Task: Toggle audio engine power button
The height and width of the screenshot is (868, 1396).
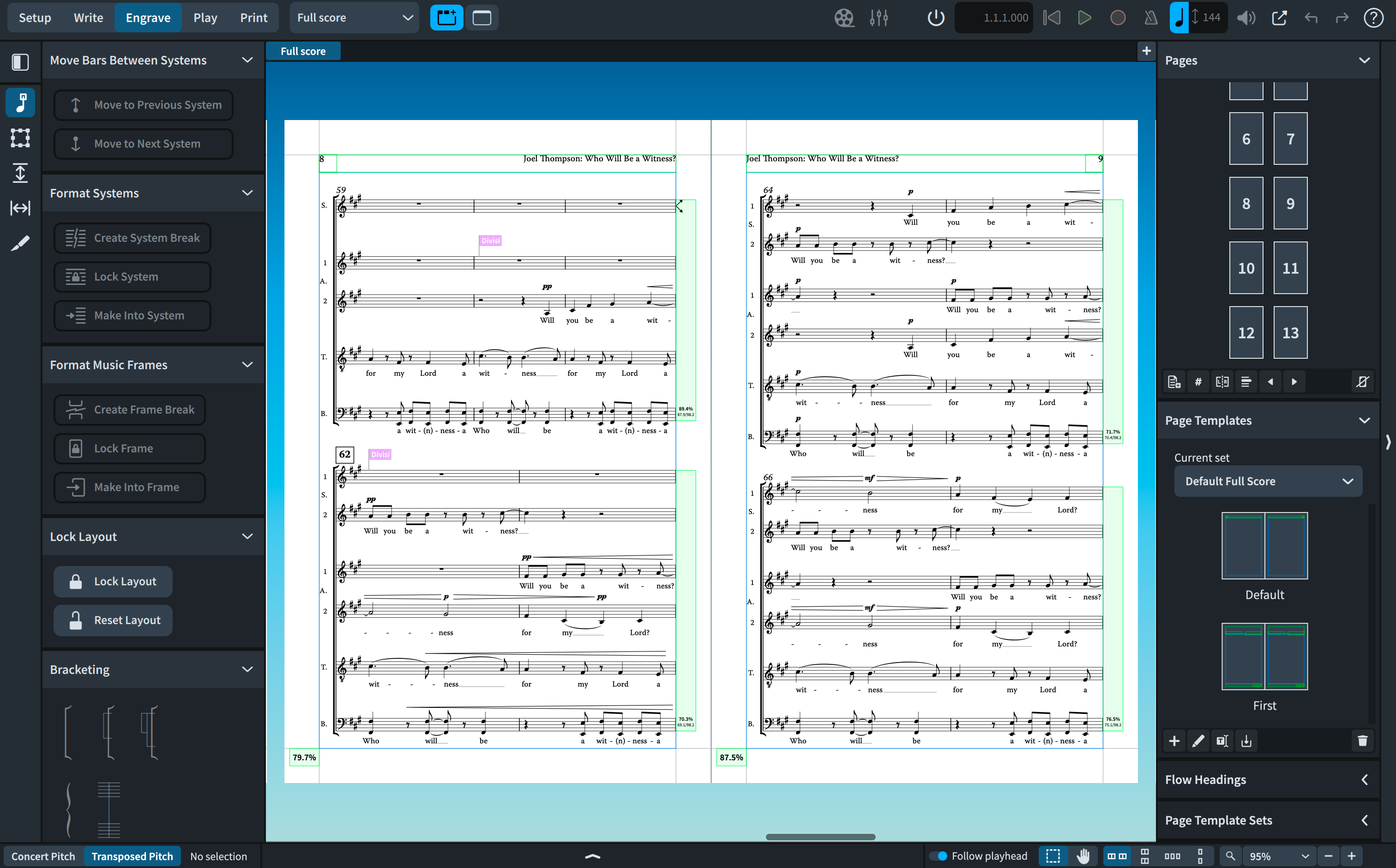Action: [936, 18]
